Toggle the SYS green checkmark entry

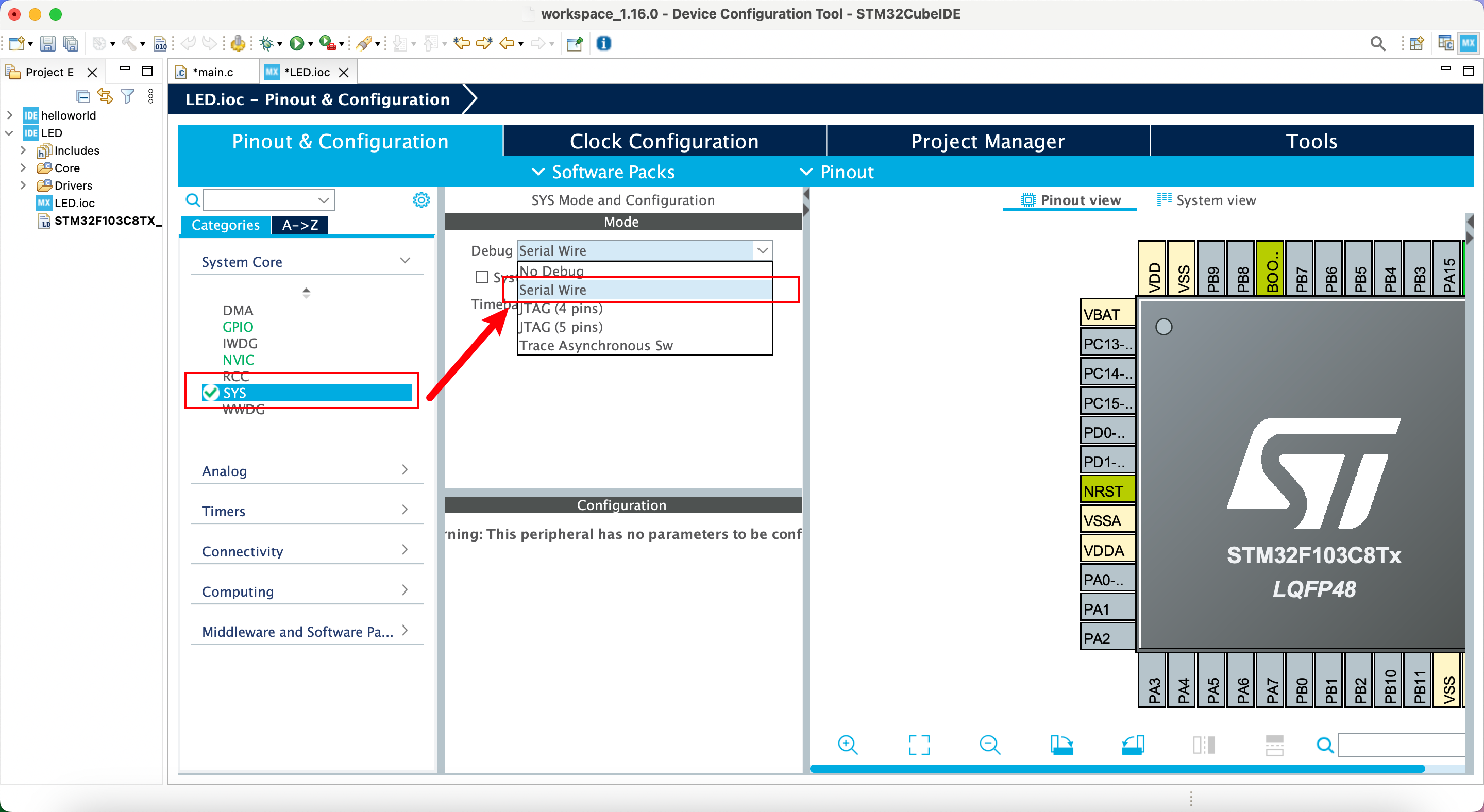tap(210, 393)
